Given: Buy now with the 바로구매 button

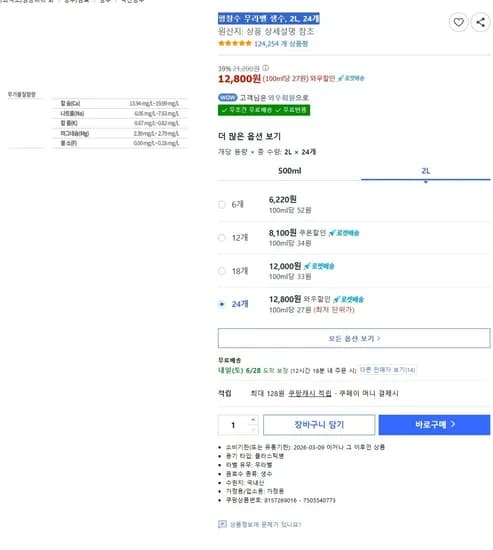Looking at the screenshot, I should tap(434, 425).
